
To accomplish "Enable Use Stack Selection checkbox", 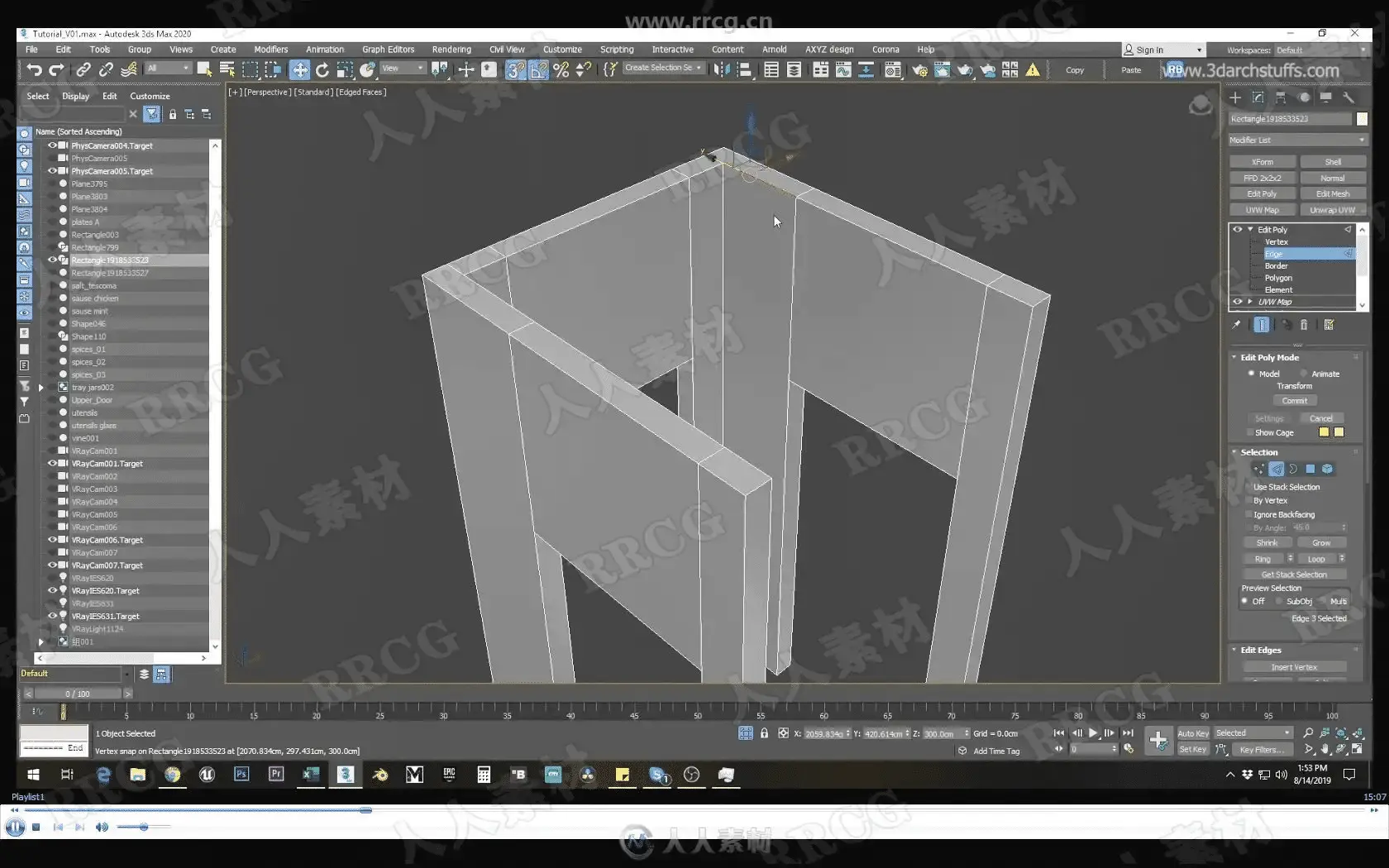I will 1248,487.
